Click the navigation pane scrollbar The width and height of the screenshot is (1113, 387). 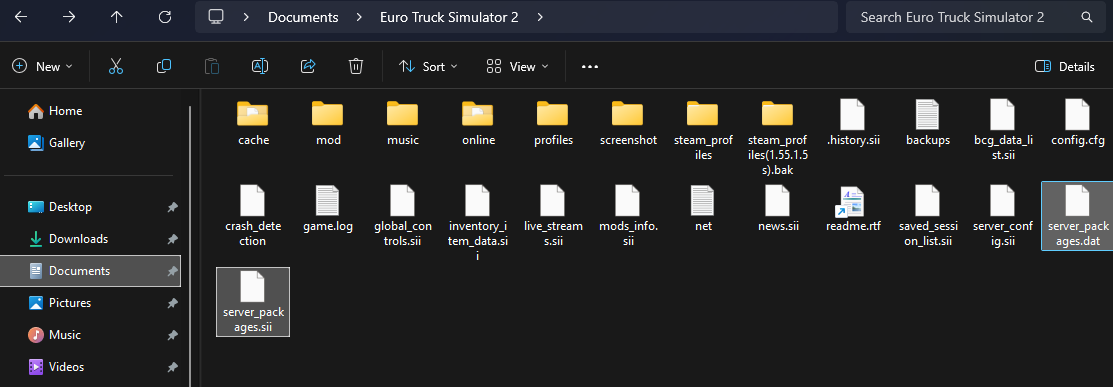(190, 245)
